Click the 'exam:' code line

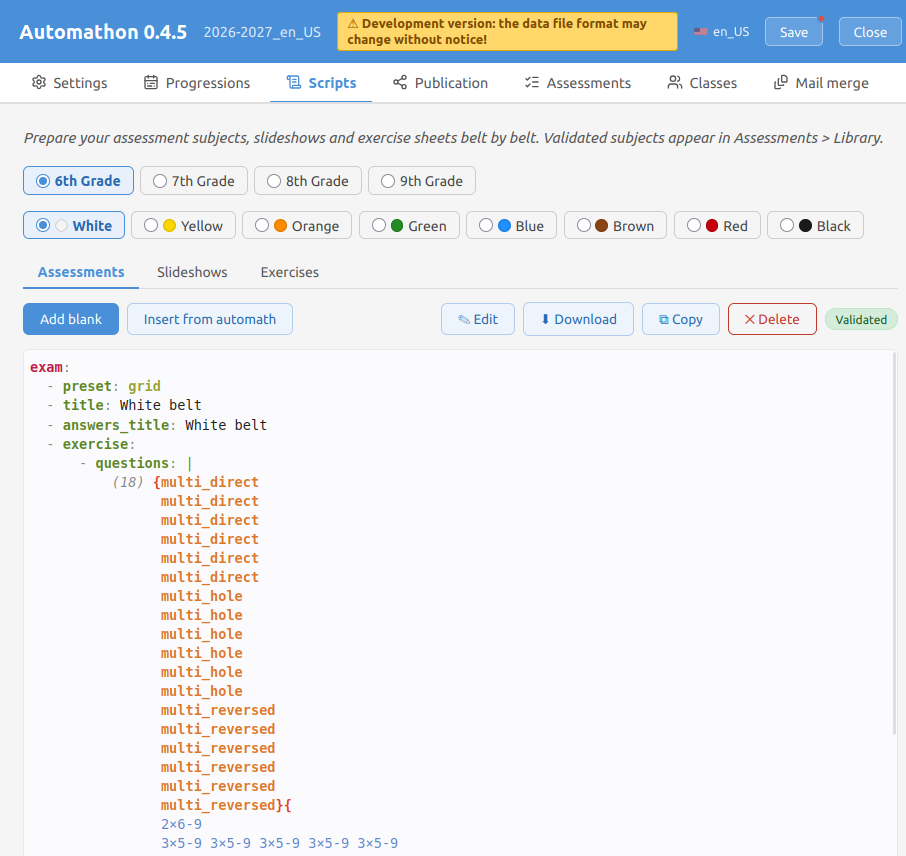(x=50, y=367)
